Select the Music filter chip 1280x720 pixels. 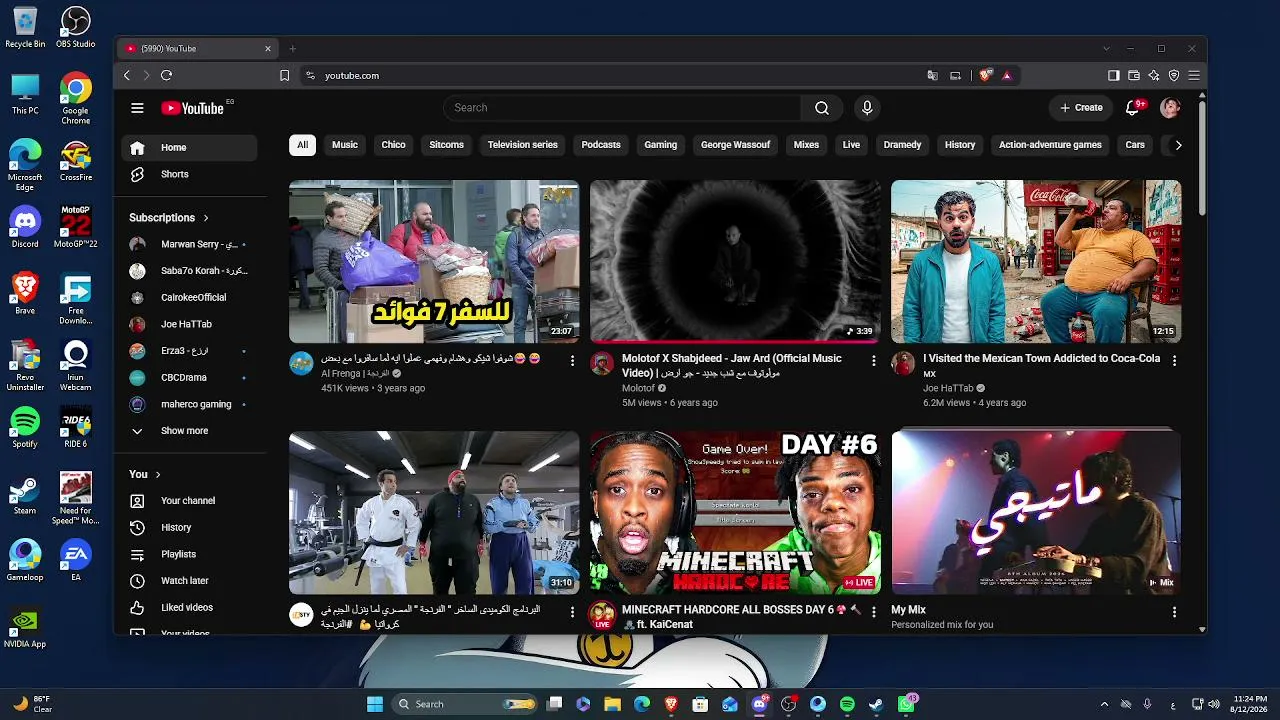click(x=345, y=145)
